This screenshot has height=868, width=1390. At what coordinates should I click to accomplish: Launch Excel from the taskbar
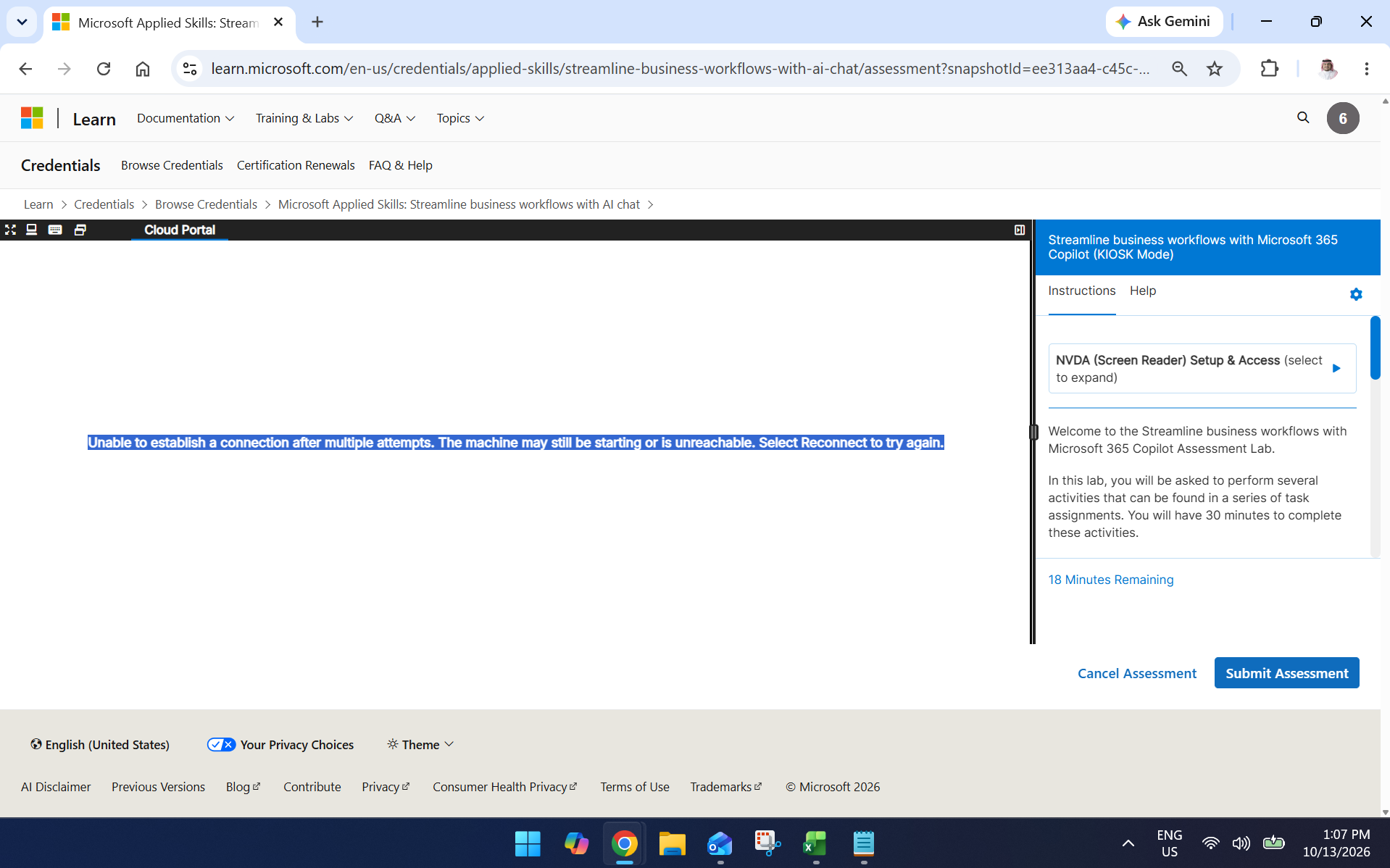815,843
